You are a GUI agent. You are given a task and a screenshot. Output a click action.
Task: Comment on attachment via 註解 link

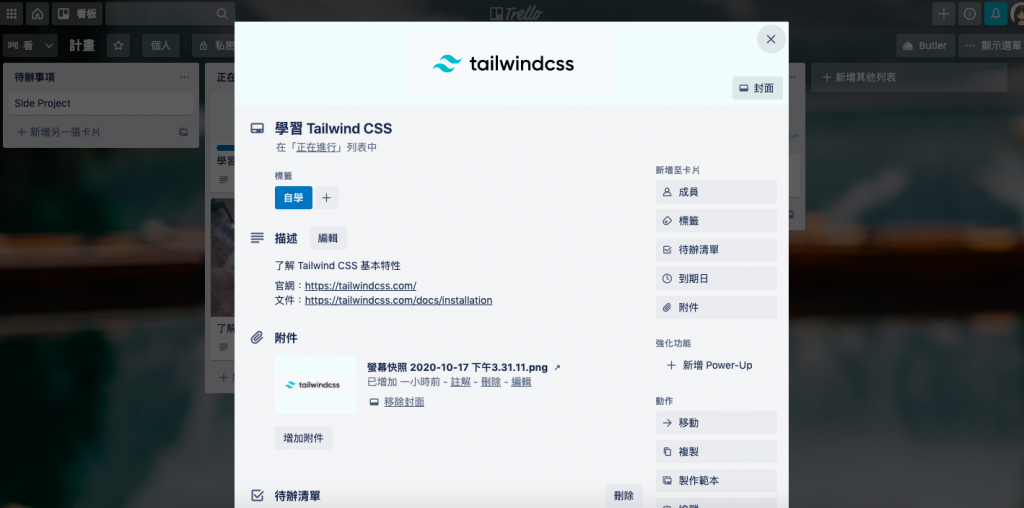(460, 382)
